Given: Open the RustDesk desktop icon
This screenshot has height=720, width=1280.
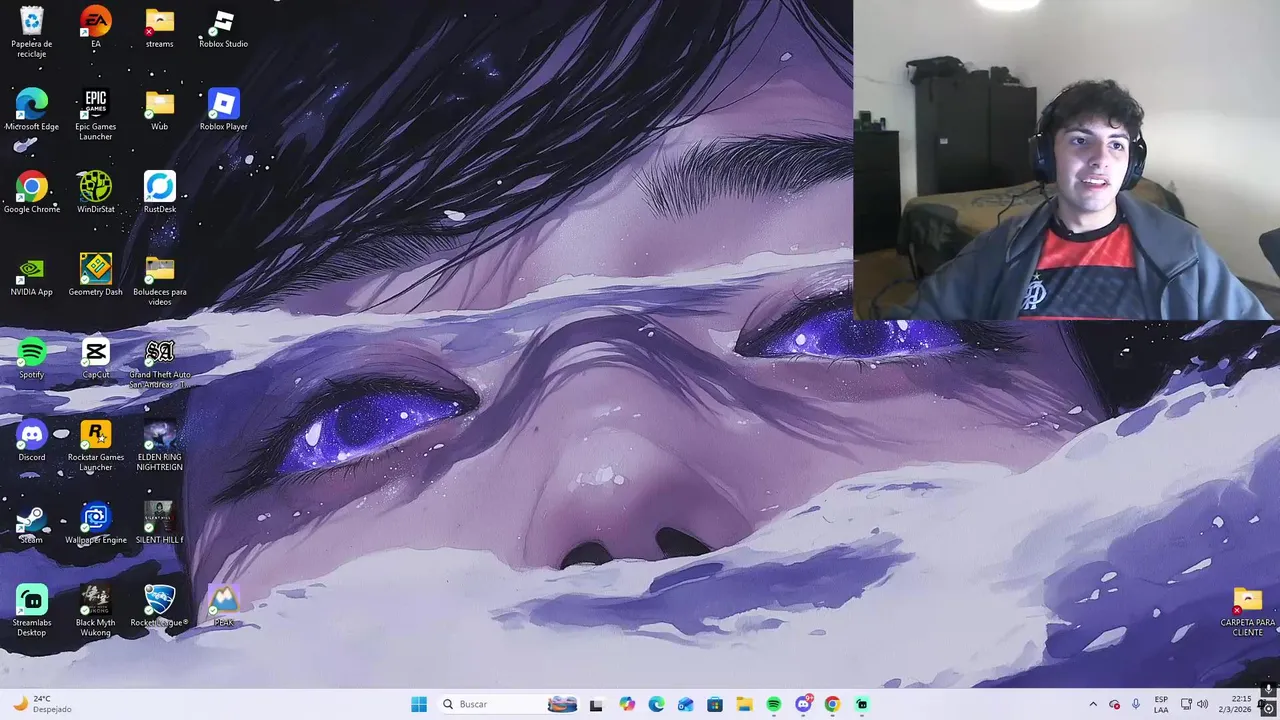Looking at the screenshot, I should coord(160,193).
